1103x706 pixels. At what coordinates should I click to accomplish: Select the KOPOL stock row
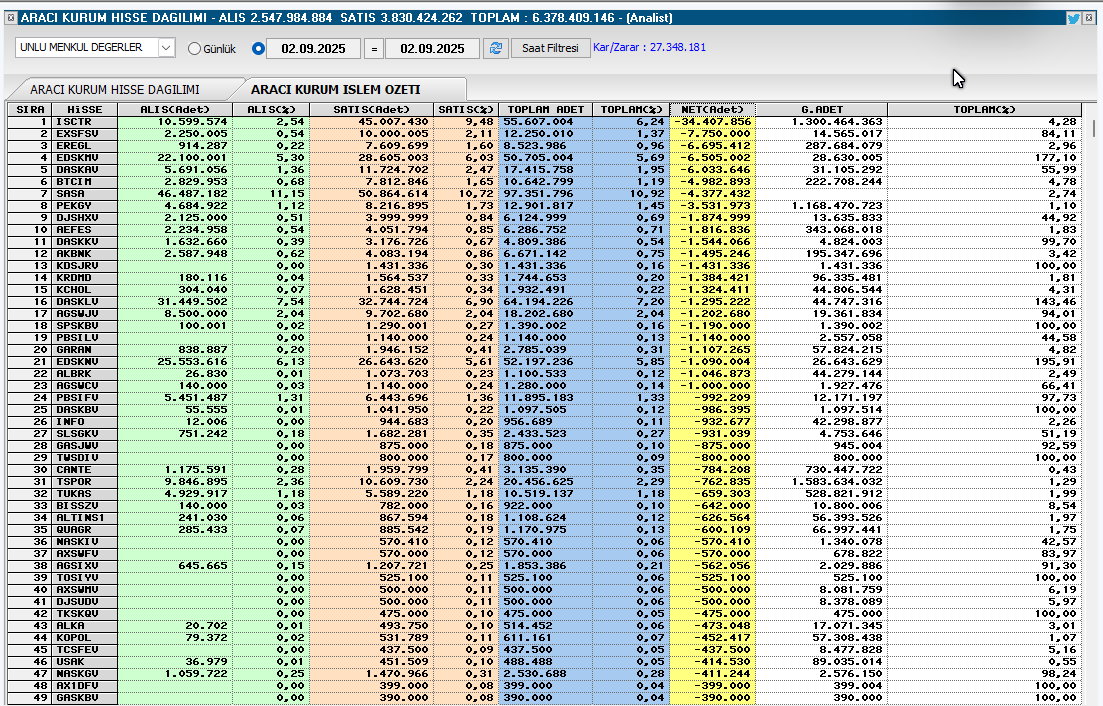544,638
